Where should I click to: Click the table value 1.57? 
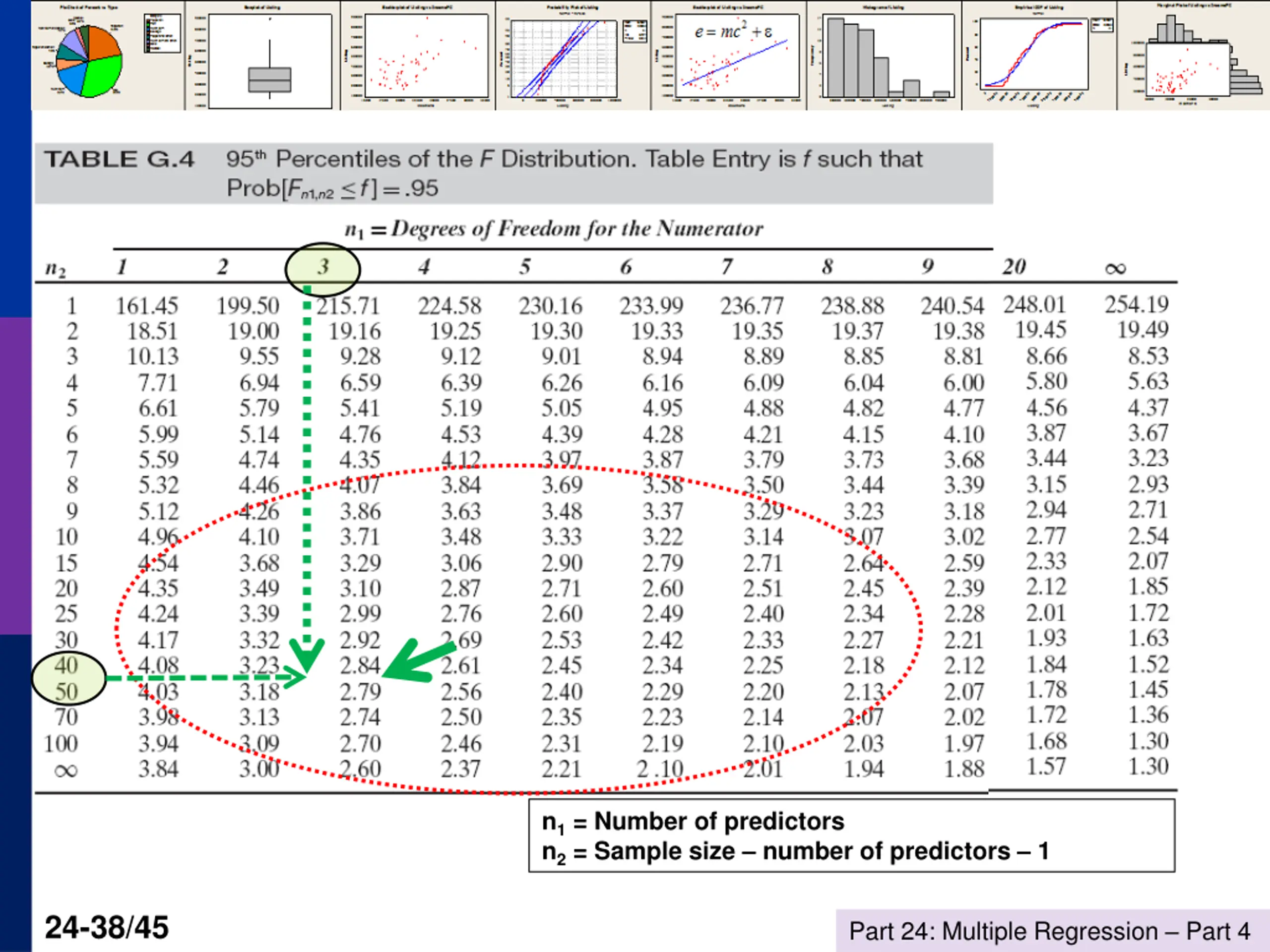click(x=1047, y=767)
